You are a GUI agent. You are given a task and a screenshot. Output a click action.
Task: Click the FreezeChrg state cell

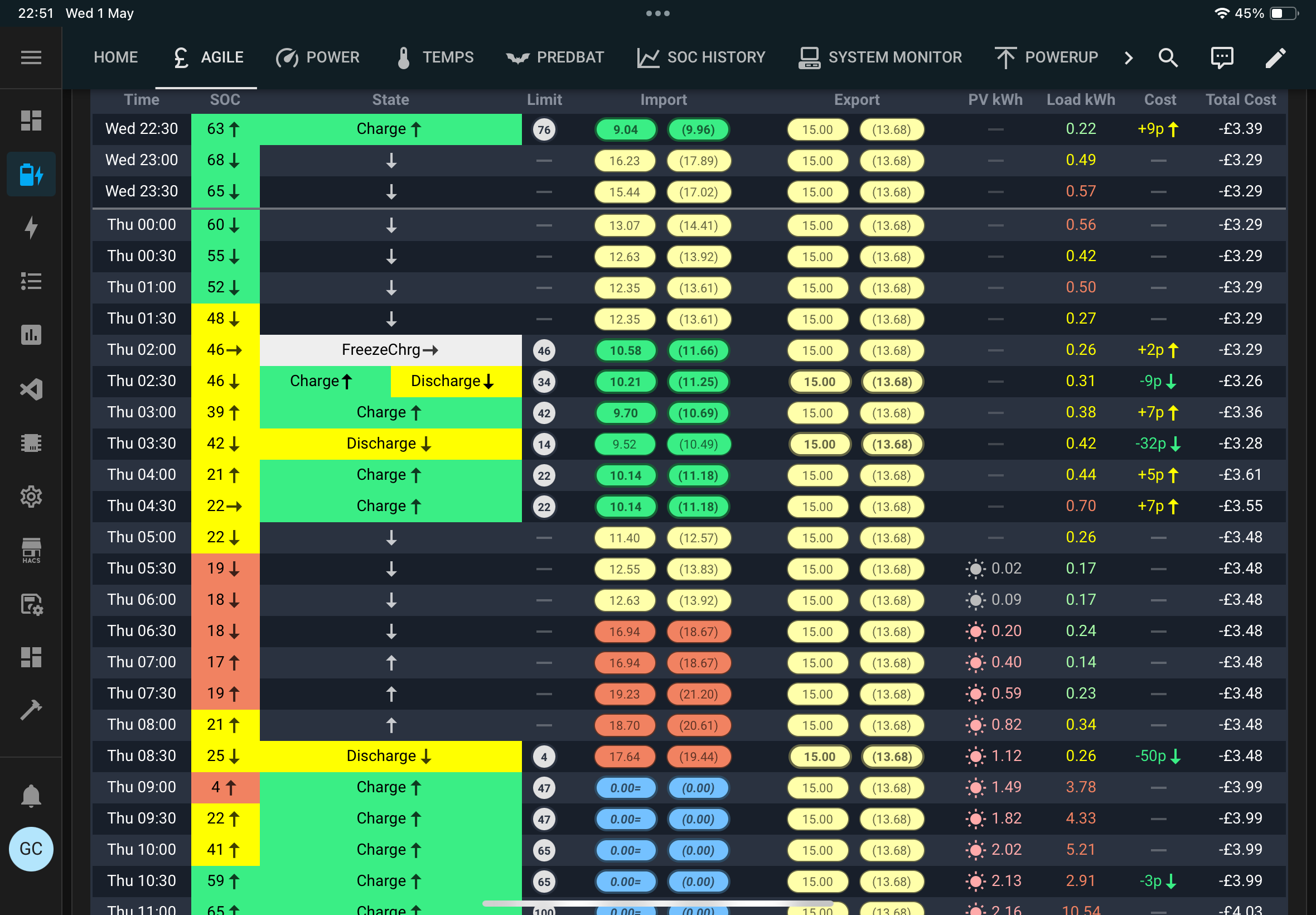(390, 350)
